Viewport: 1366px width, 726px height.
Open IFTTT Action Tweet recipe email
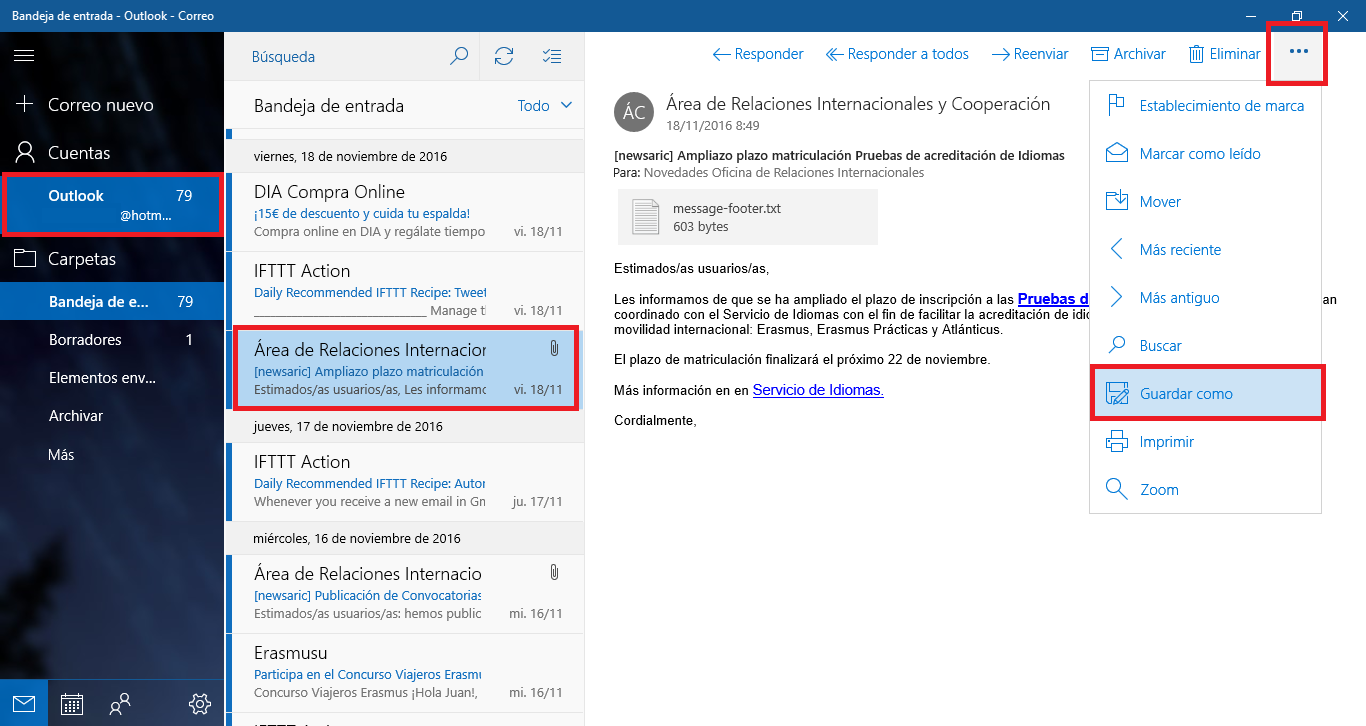[x=406, y=290]
